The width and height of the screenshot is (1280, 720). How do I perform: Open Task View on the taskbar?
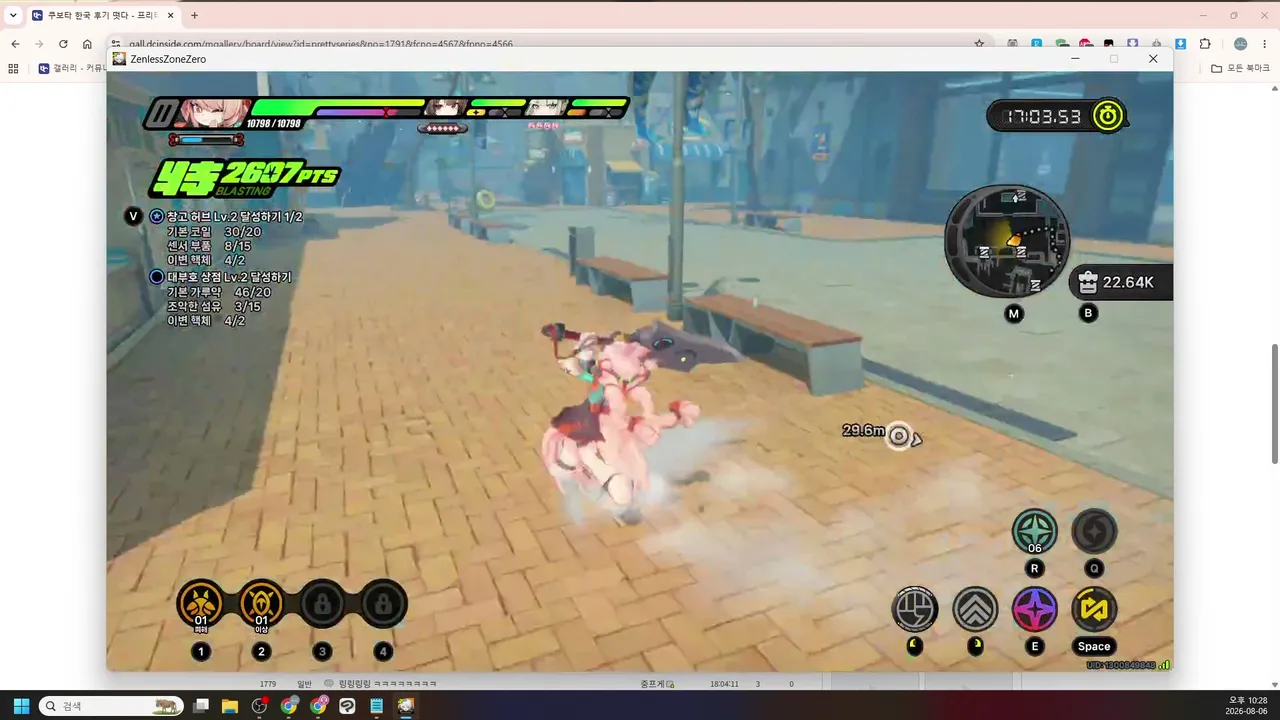coord(201,706)
